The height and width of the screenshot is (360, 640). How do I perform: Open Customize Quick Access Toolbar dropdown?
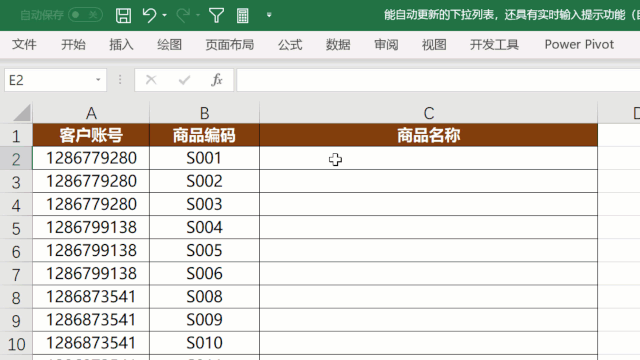point(269,15)
